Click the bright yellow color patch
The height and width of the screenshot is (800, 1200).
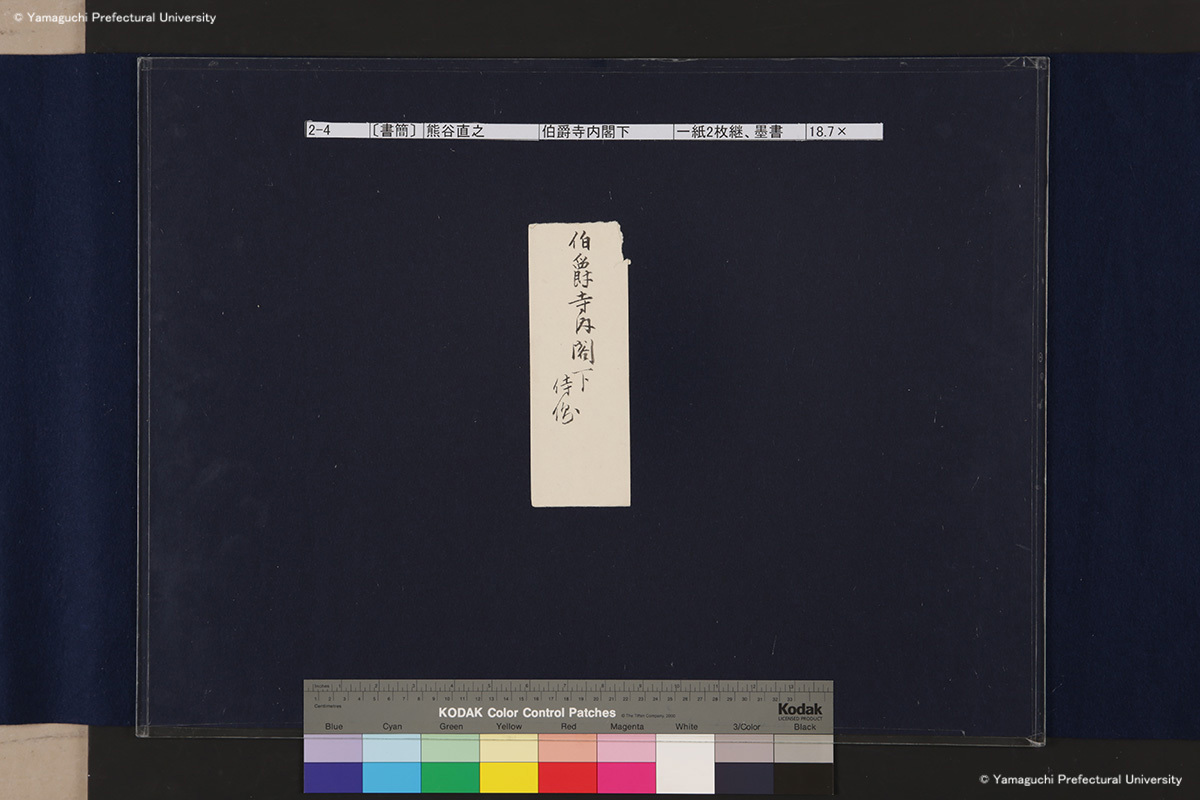point(509,777)
